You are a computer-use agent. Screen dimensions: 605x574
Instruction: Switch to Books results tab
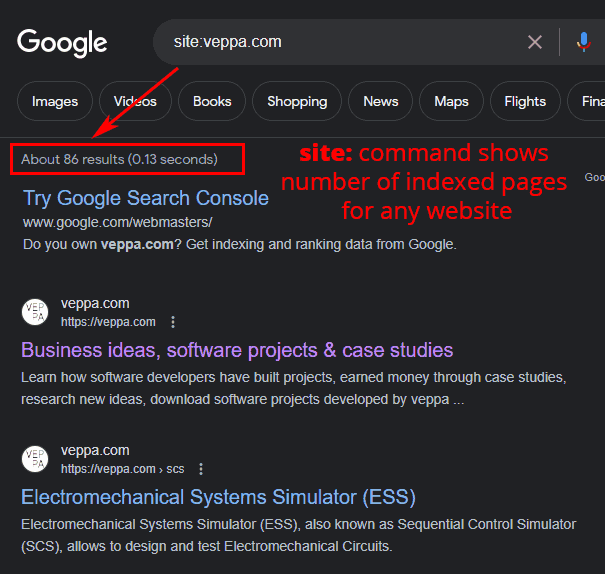(x=212, y=101)
